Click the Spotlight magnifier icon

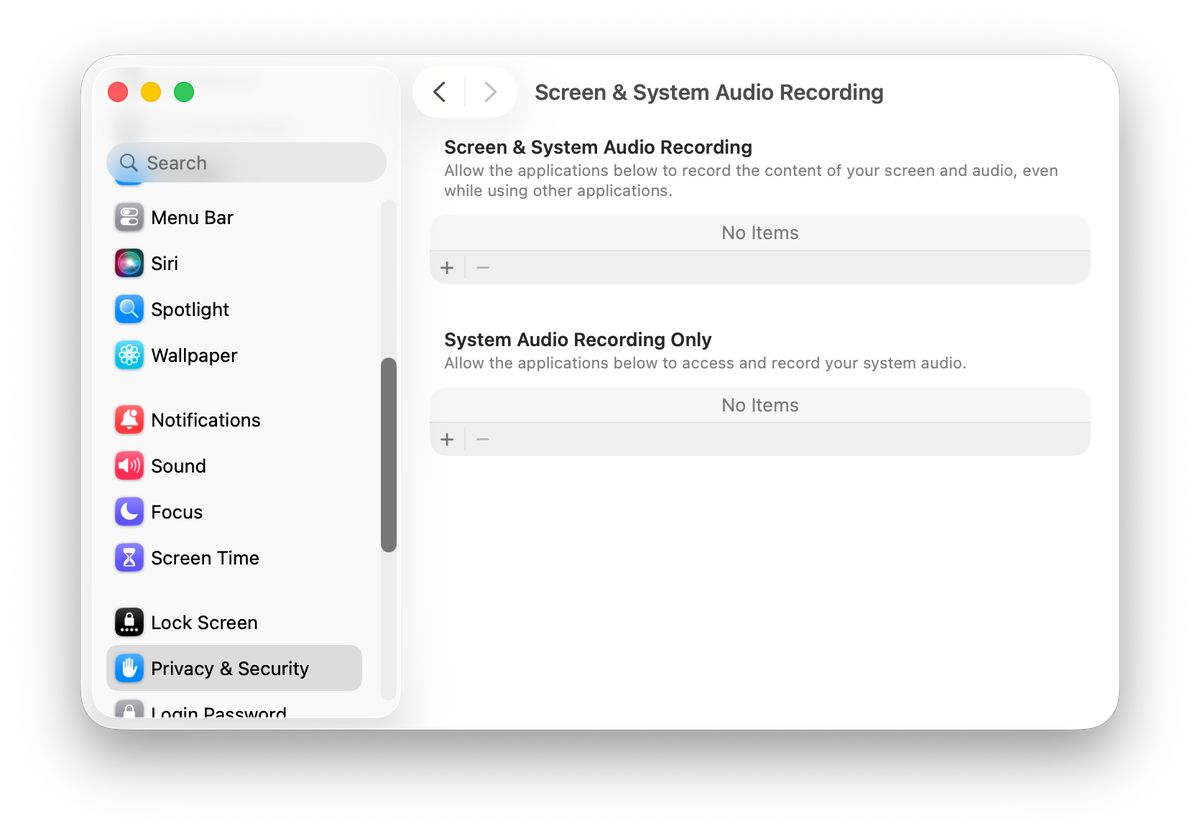(129, 309)
